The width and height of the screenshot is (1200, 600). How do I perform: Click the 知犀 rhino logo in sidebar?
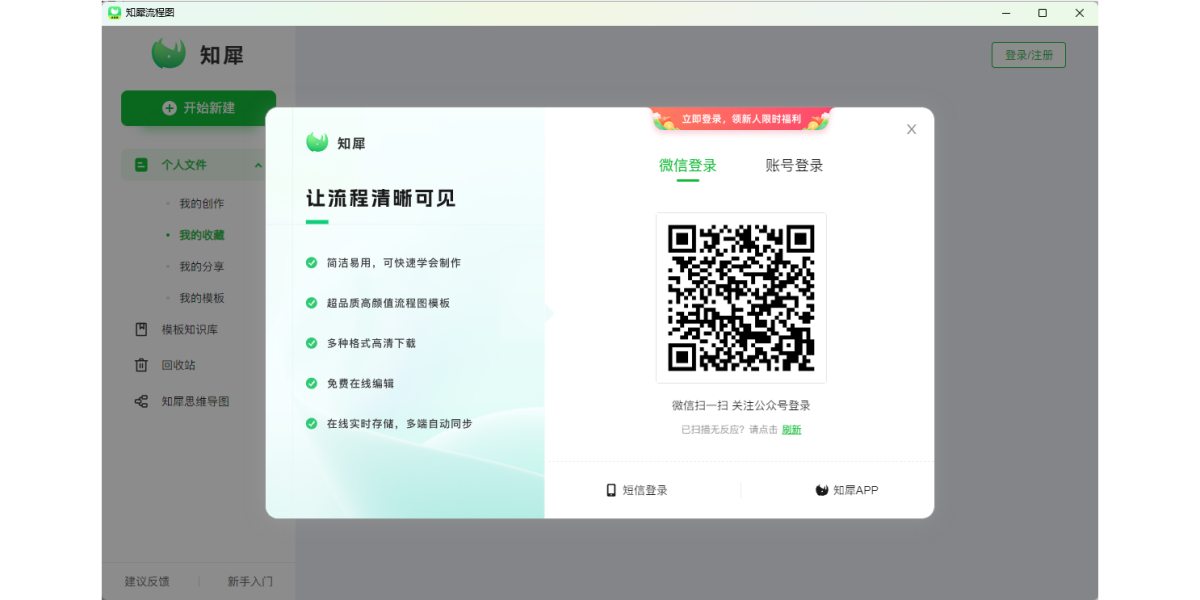[169, 54]
